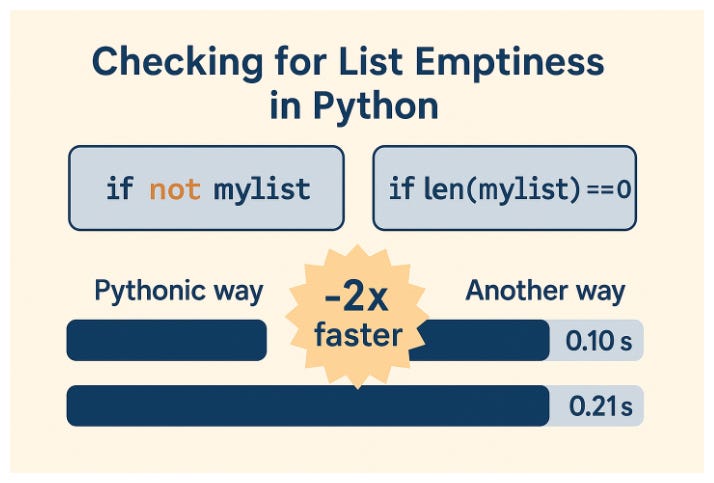The width and height of the screenshot is (714, 483).
Task: Select the orange "not" keyword
Action: point(176,188)
